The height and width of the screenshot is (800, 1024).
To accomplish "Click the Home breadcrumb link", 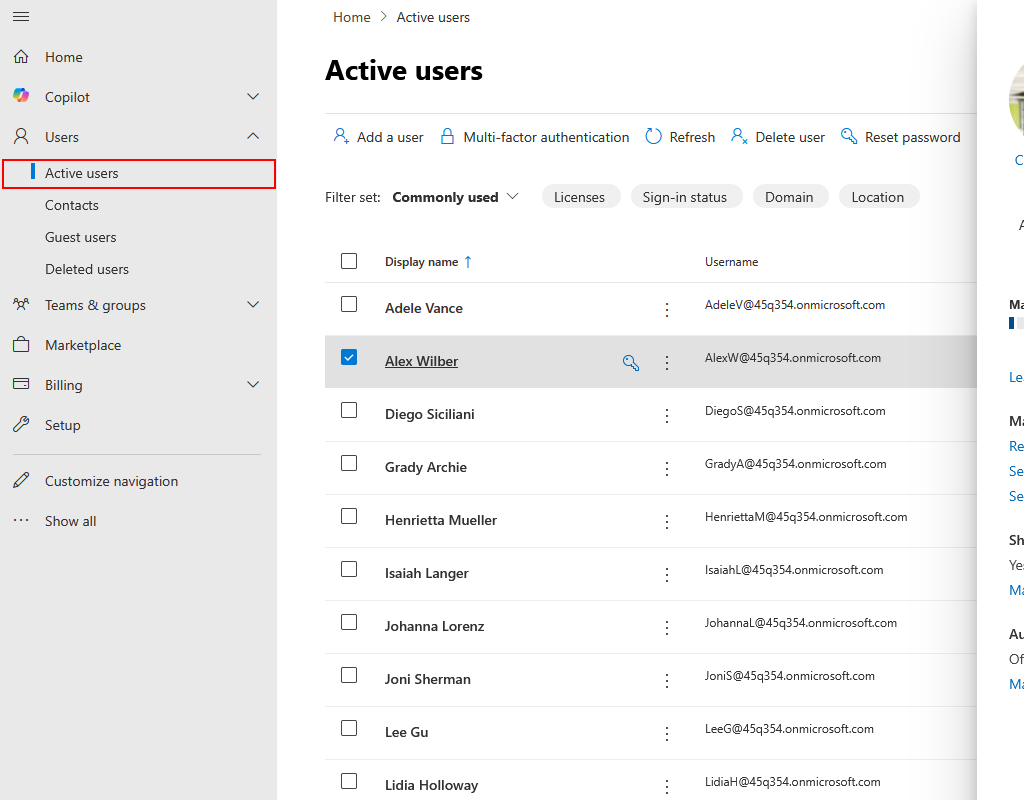I will coord(352,17).
